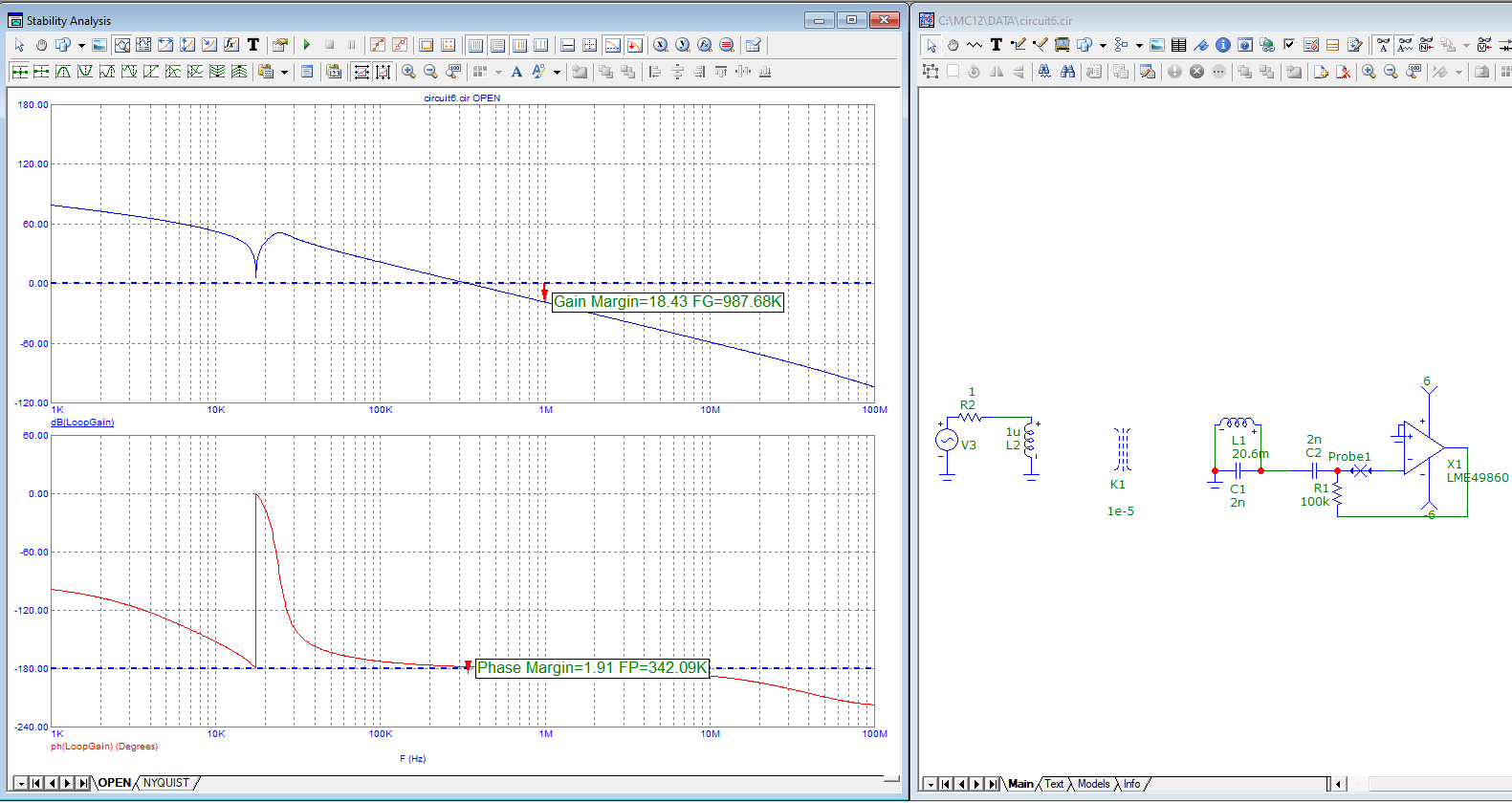Select the OPEN plot tab
Viewport: 1512px width, 803px height.
115,783
